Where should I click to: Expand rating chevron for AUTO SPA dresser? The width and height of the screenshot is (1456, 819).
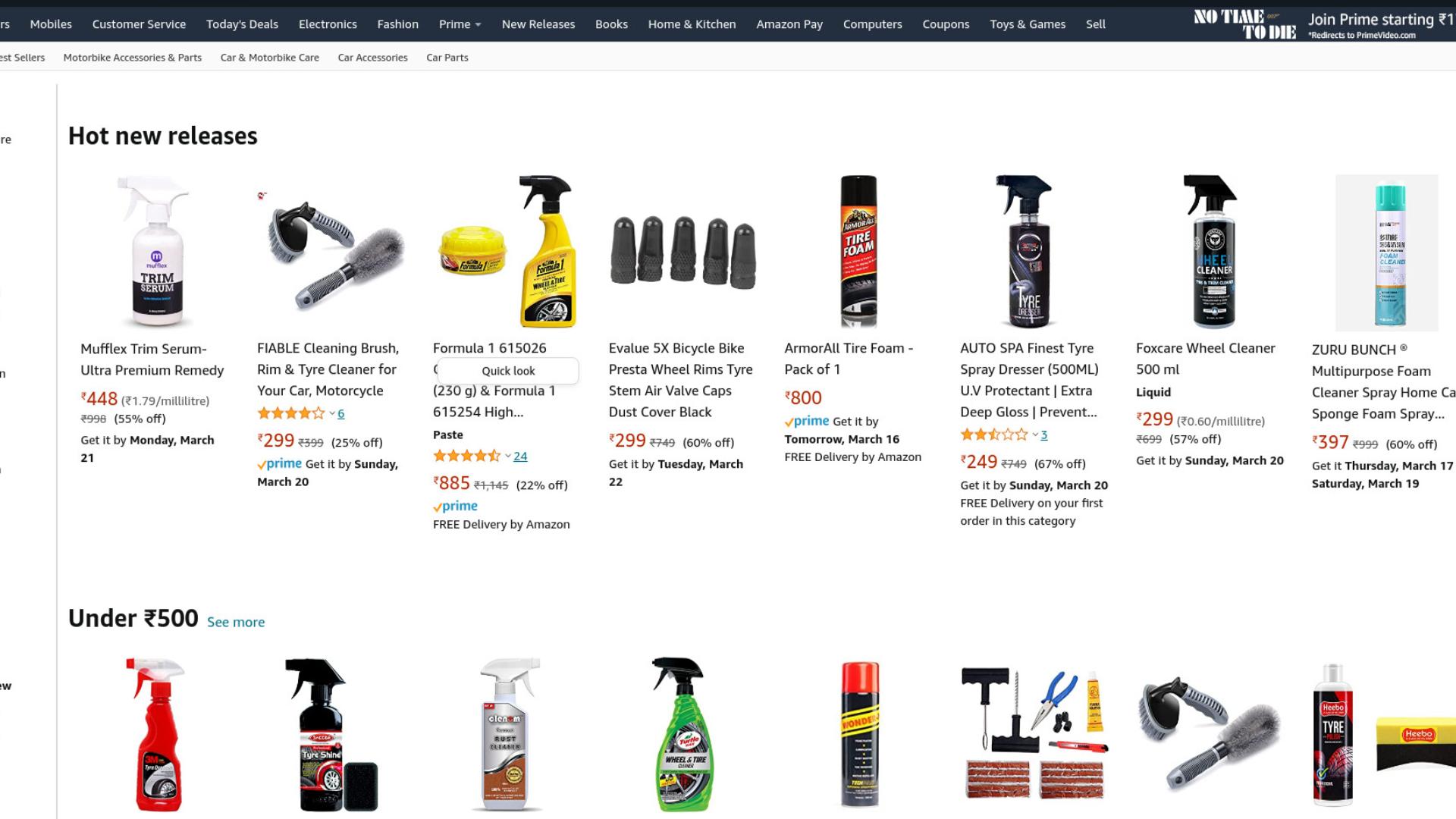click(1035, 435)
